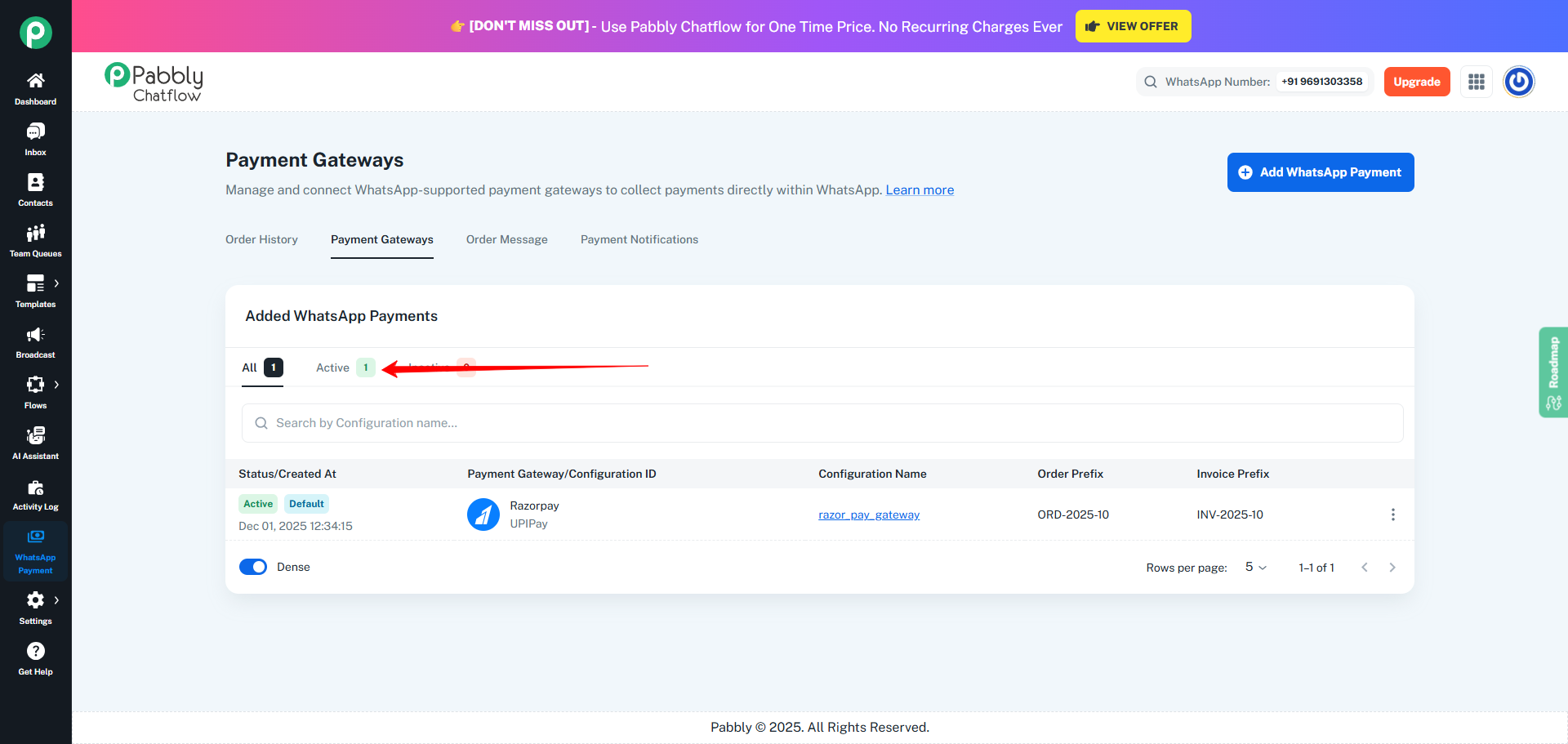Viewport: 1568px width, 744px height.
Task: Show All WhatsApp payments
Action: click(x=262, y=368)
